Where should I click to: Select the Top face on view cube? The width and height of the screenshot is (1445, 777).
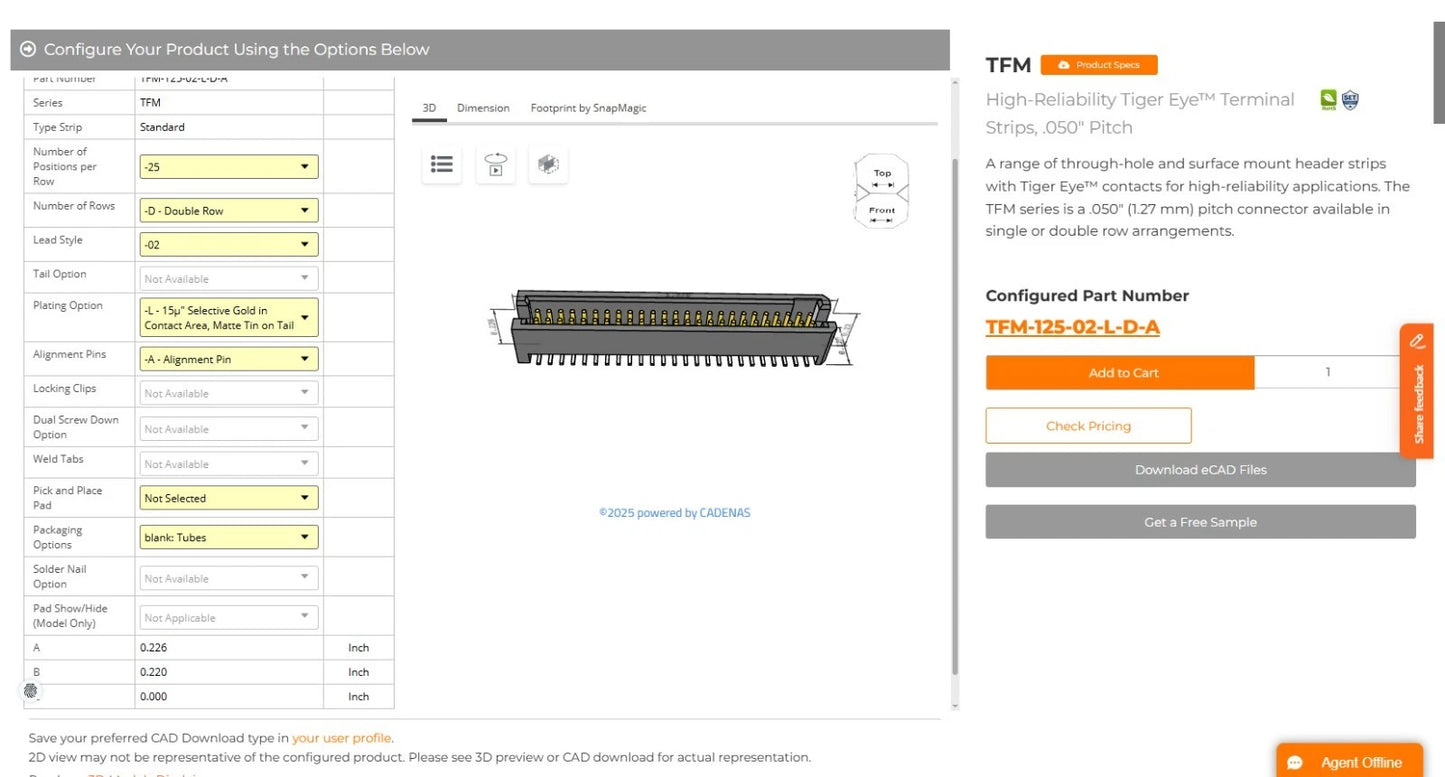881,174
